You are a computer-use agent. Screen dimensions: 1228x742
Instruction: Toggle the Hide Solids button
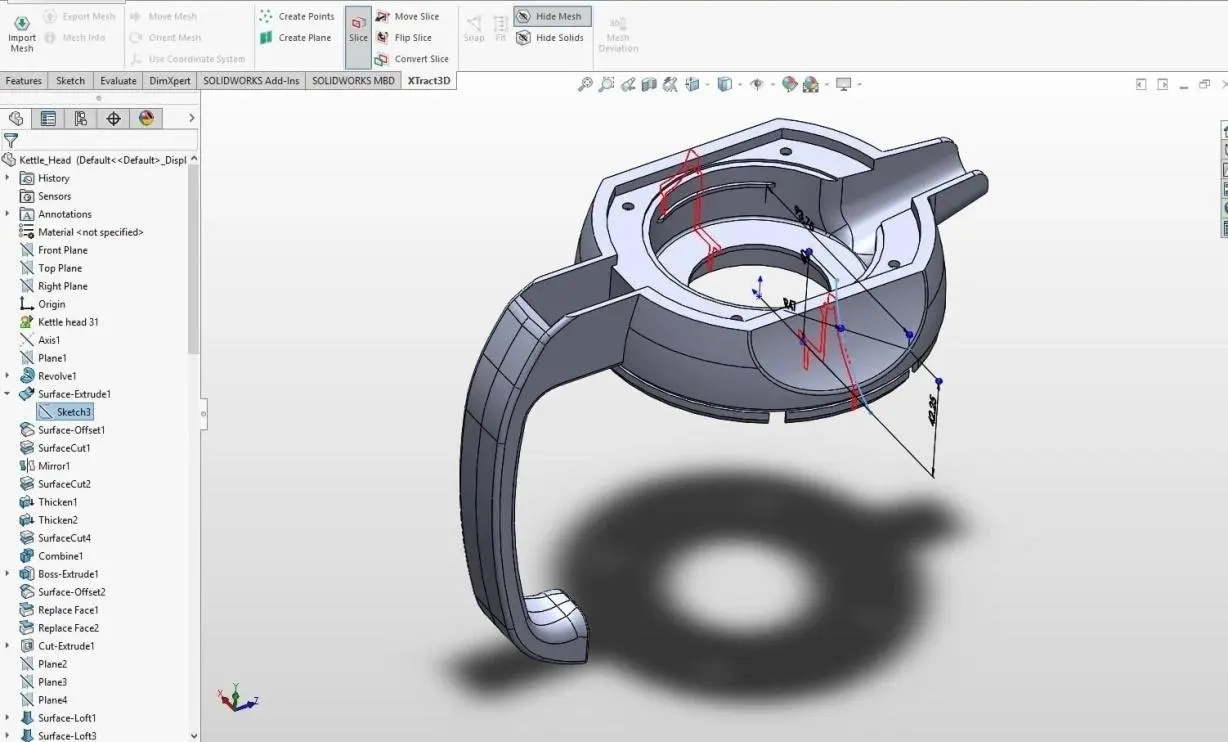click(x=551, y=38)
